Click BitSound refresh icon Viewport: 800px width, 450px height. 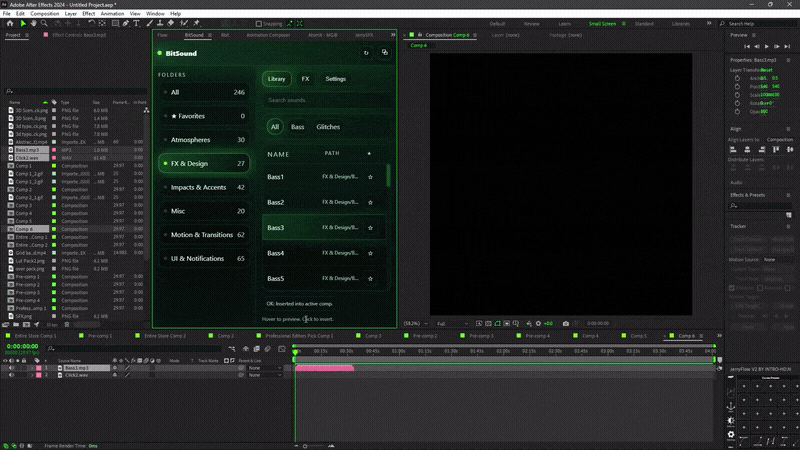point(366,53)
